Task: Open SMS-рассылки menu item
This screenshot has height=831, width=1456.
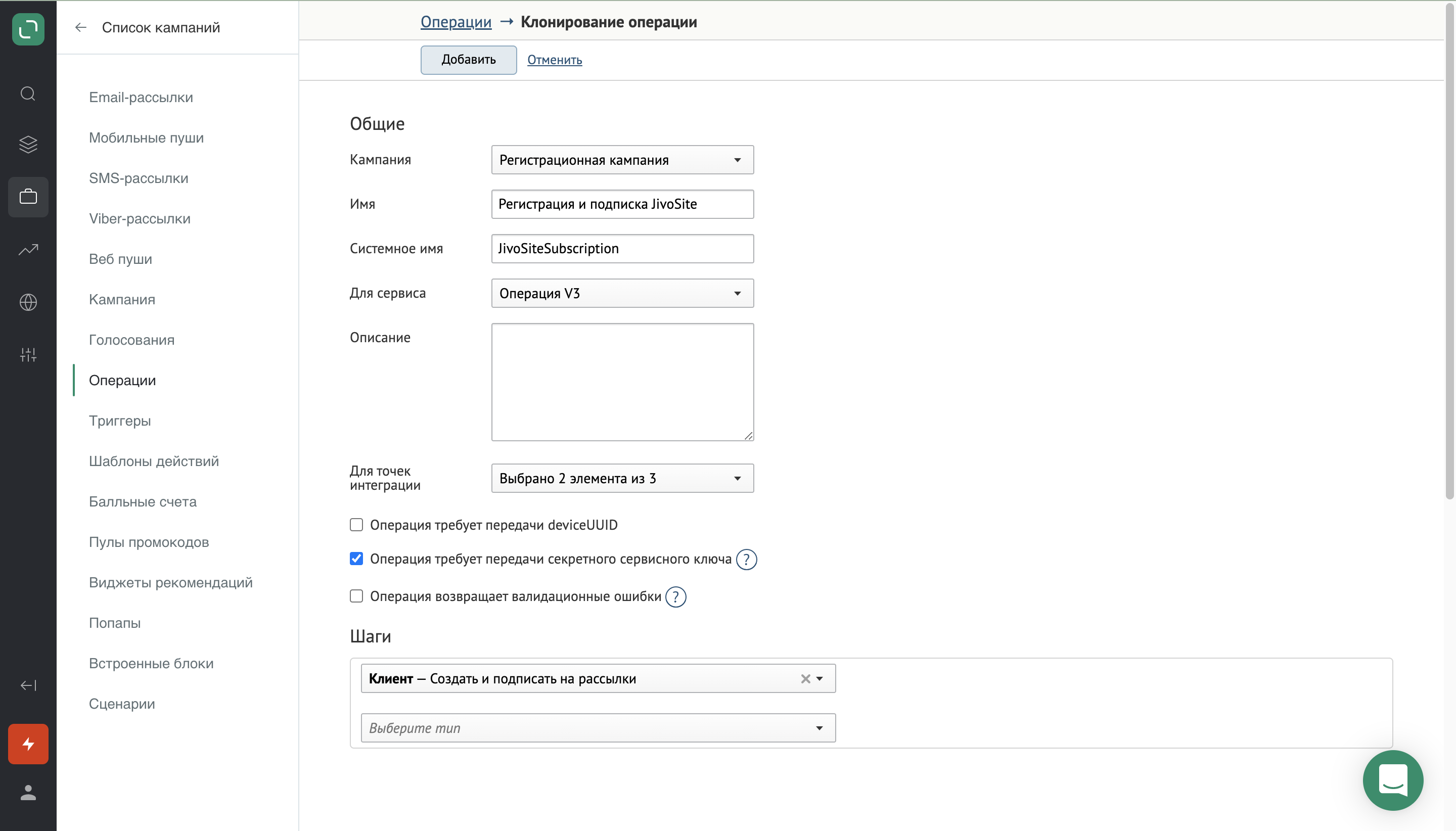Action: (x=139, y=178)
